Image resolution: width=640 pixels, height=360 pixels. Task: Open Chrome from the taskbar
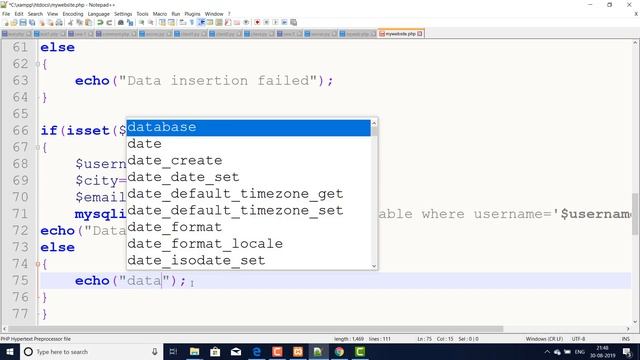pos(339,352)
